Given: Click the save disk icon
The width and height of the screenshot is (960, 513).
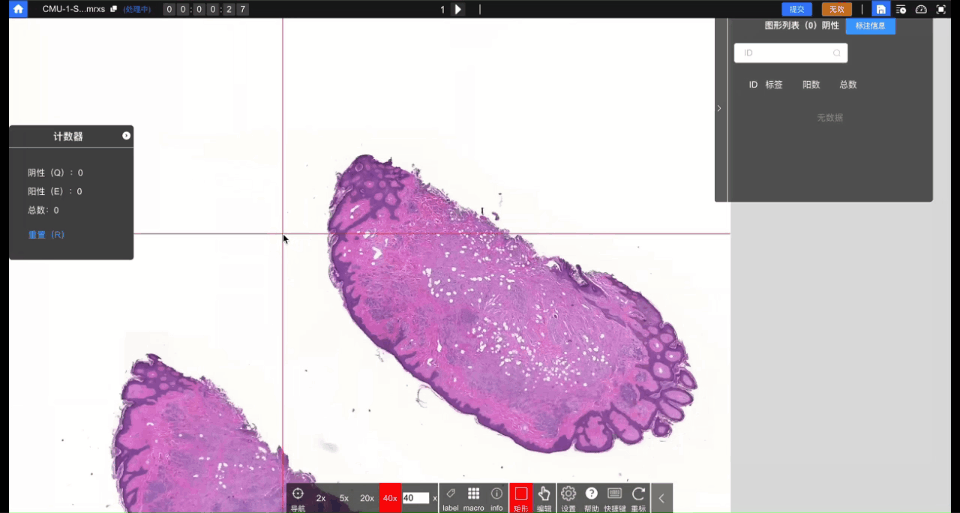Looking at the screenshot, I should [x=881, y=9].
